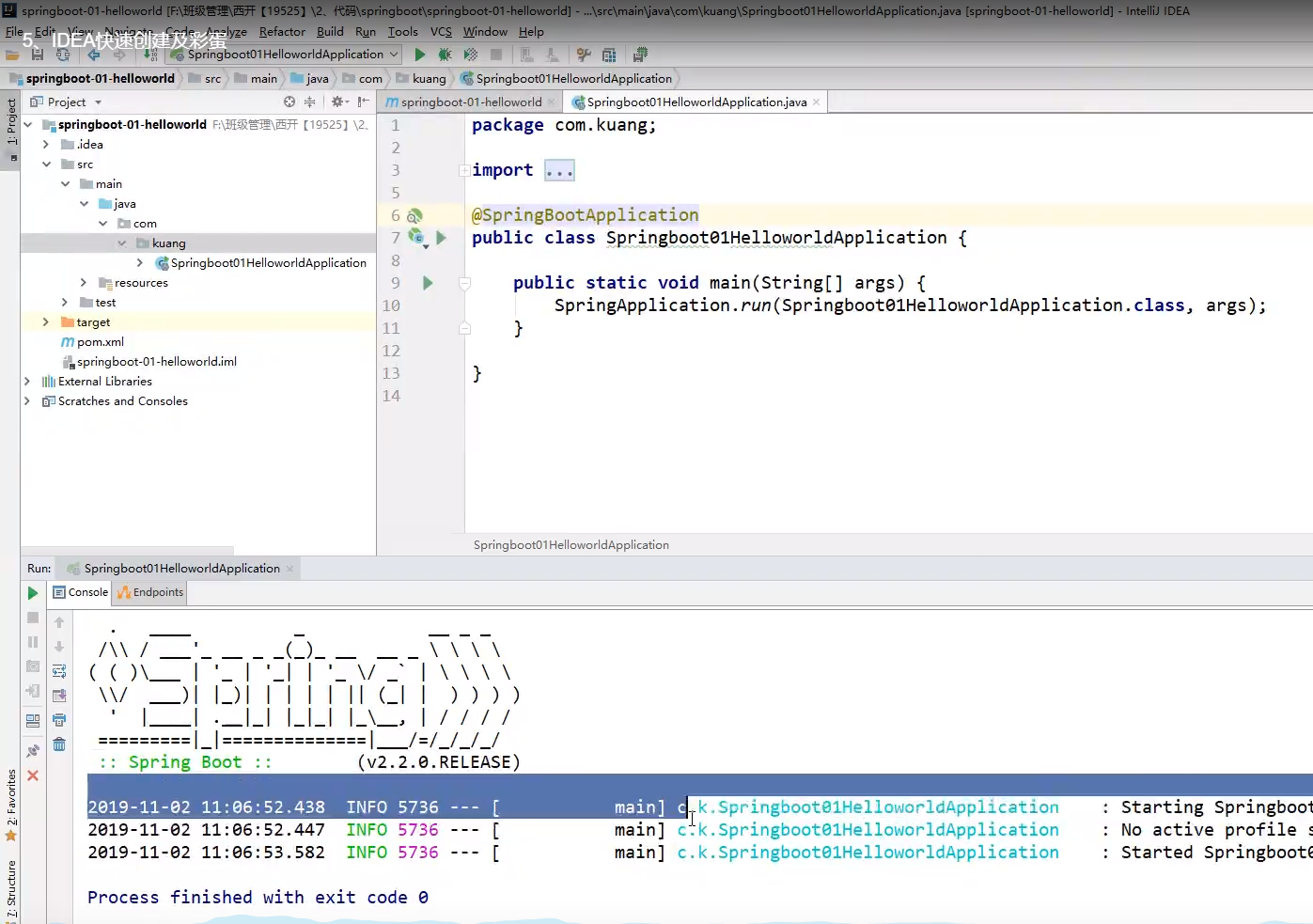The width and height of the screenshot is (1313, 924).
Task: Click the Debug bug icon in toolbar
Action: point(445,55)
